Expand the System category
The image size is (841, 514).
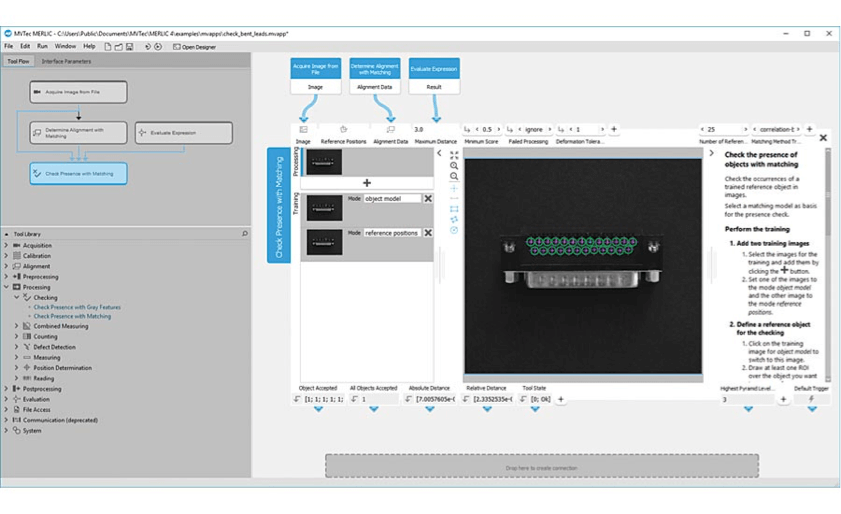pos(6,430)
